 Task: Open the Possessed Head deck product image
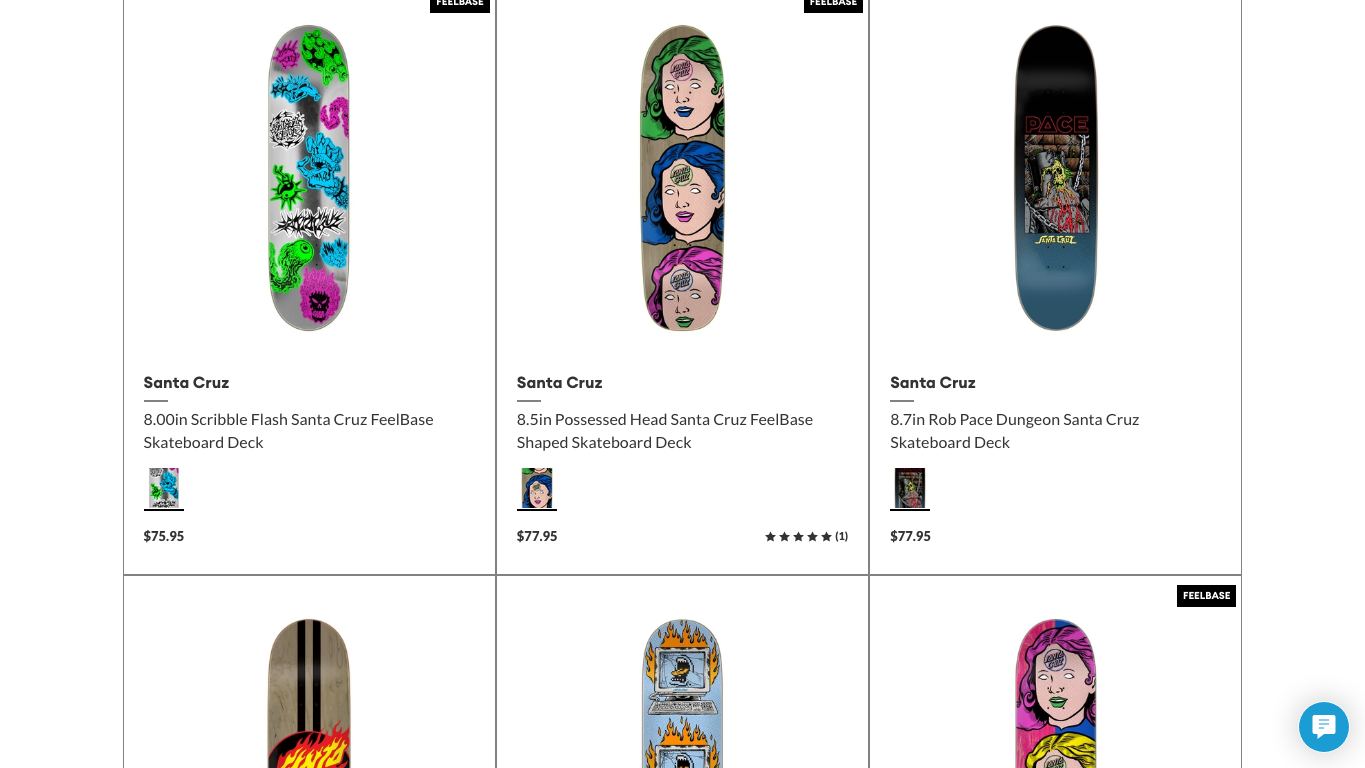pos(682,178)
